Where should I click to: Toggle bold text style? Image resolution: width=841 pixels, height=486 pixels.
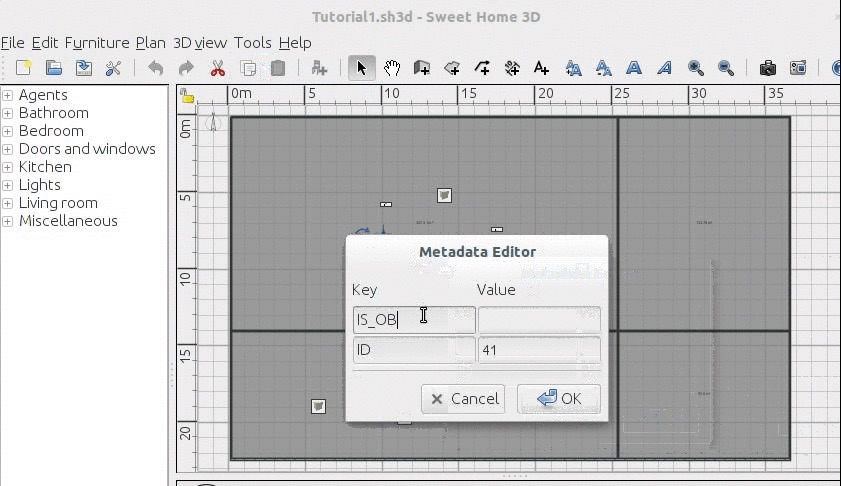click(x=634, y=68)
